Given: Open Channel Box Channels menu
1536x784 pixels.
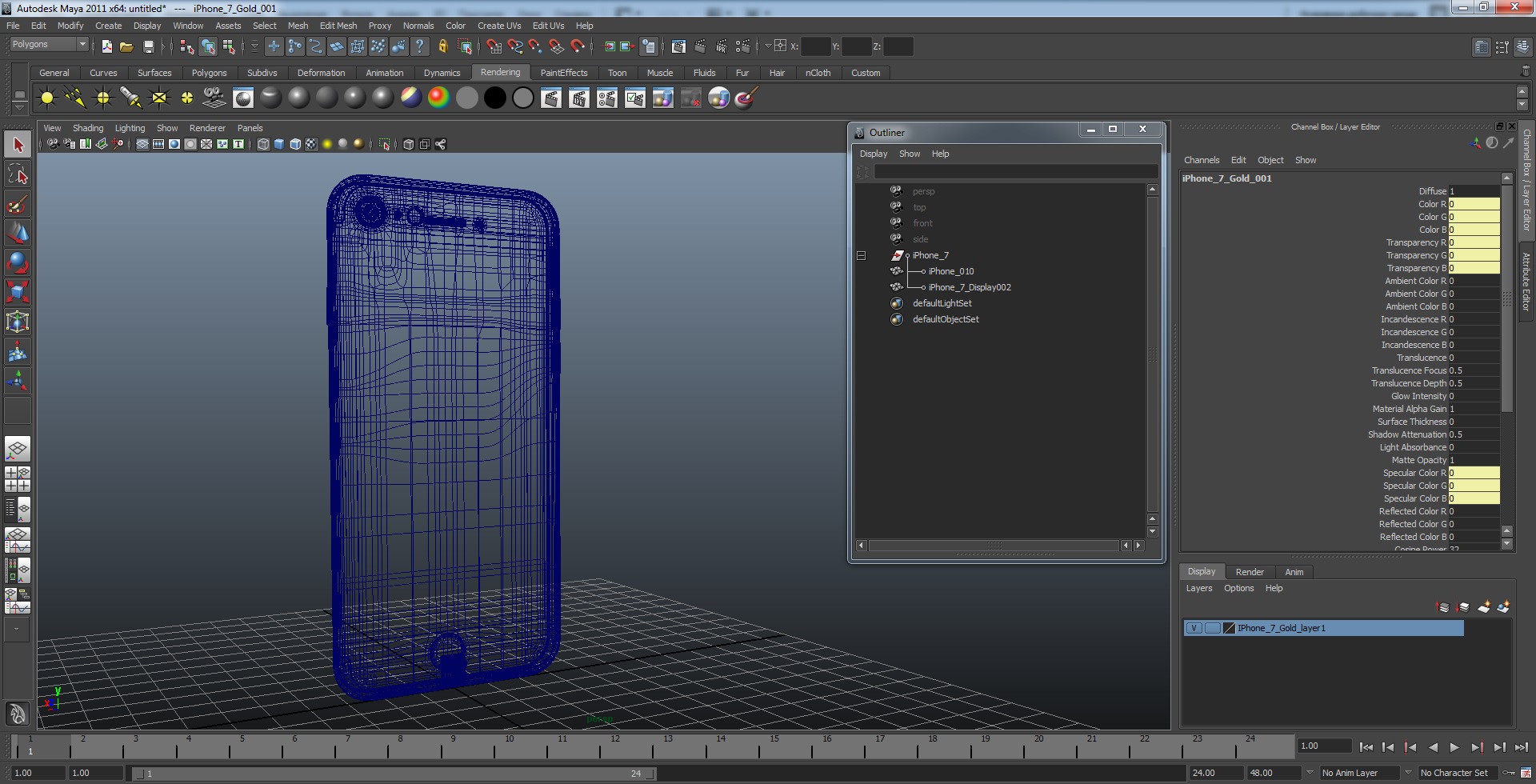Looking at the screenshot, I should pyautogui.click(x=1202, y=160).
